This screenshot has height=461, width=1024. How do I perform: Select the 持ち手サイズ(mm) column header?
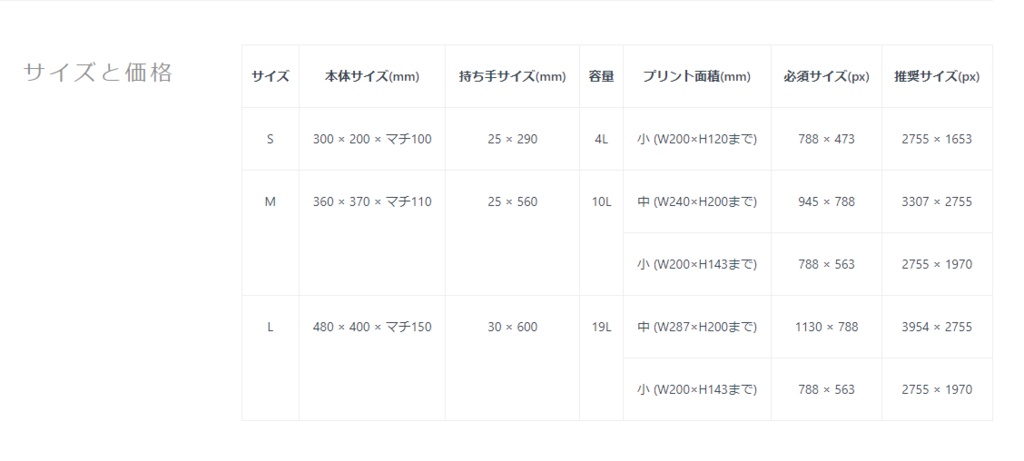click(512, 77)
